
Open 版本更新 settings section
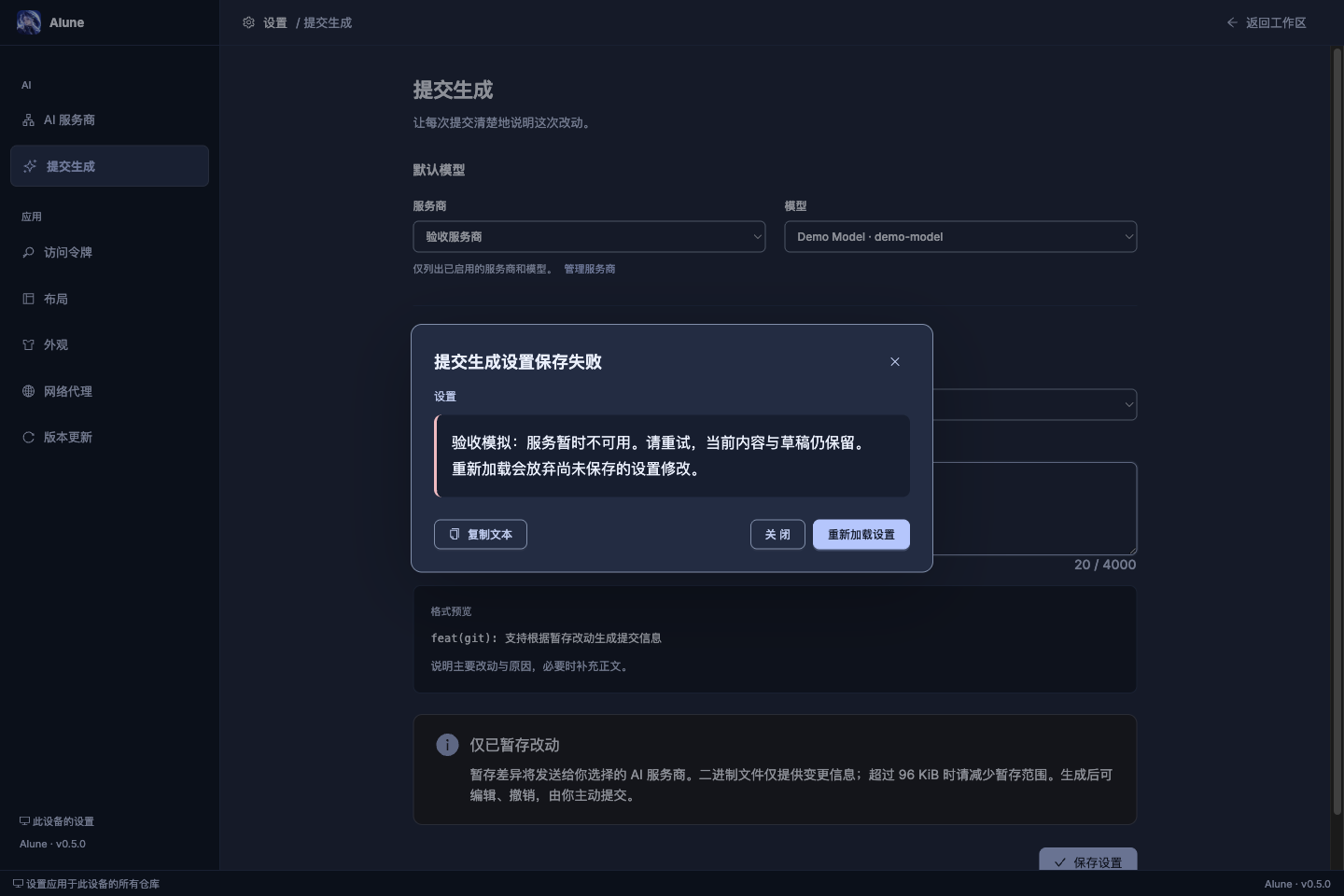tap(109, 437)
